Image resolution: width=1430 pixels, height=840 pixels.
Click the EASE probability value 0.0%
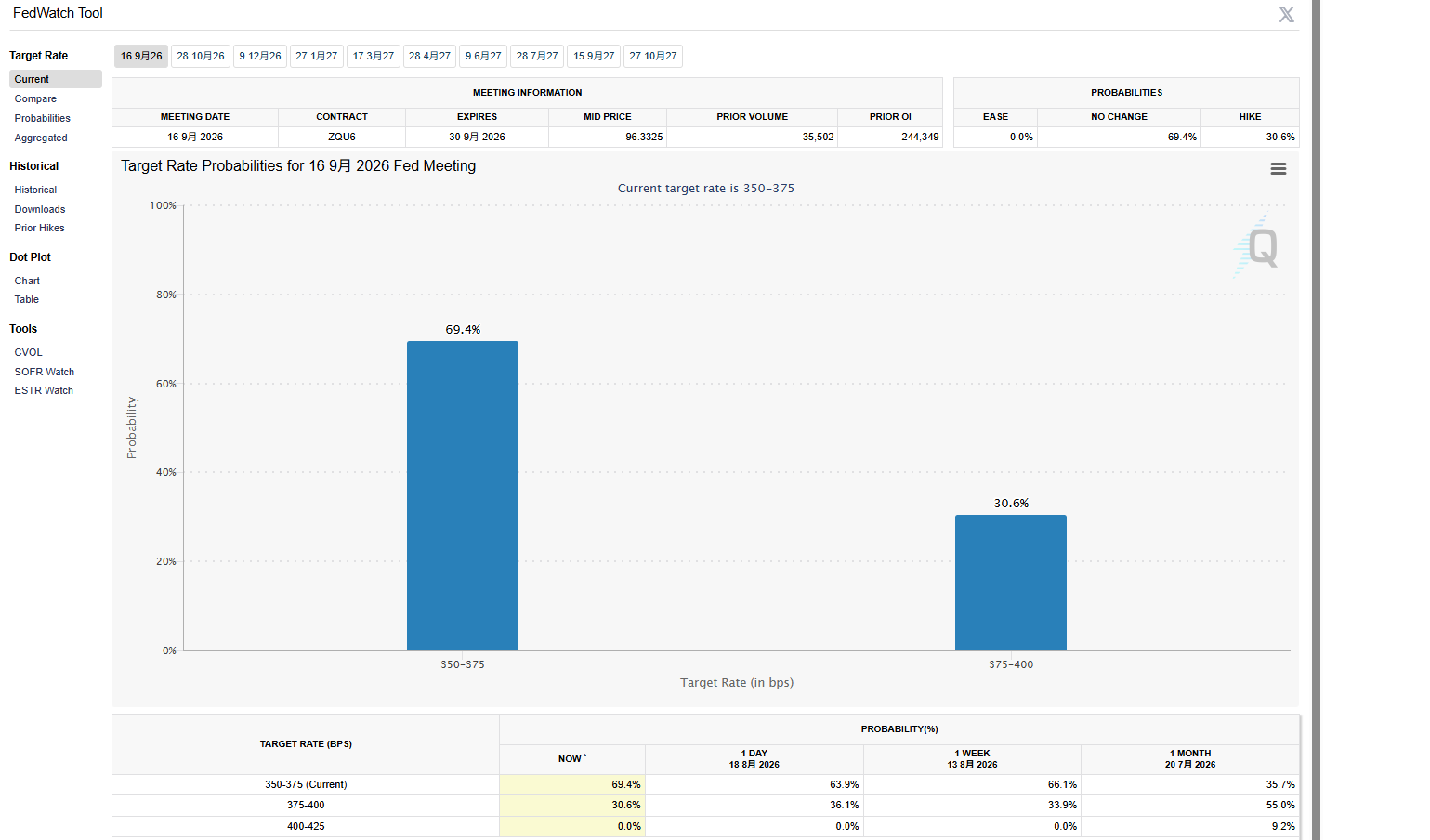point(1021,137)
